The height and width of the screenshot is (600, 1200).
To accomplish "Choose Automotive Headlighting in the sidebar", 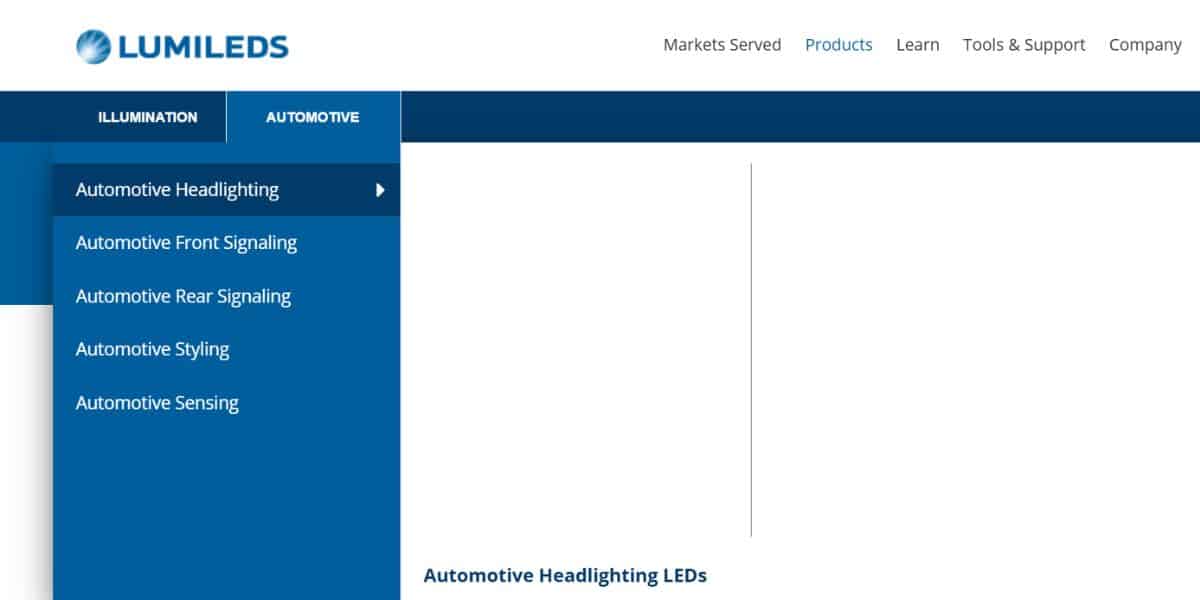I will (x=177, y=190).
